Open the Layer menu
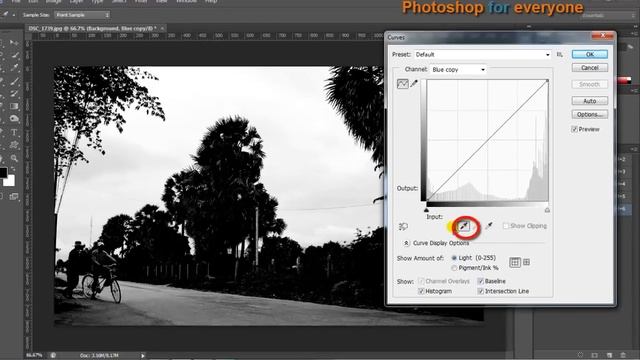 76,2
